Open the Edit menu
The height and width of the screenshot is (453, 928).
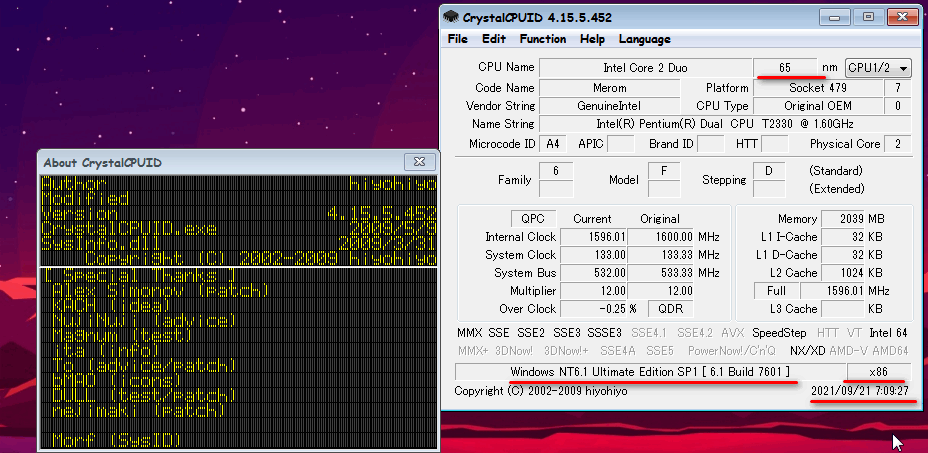[x=494, y=39]
